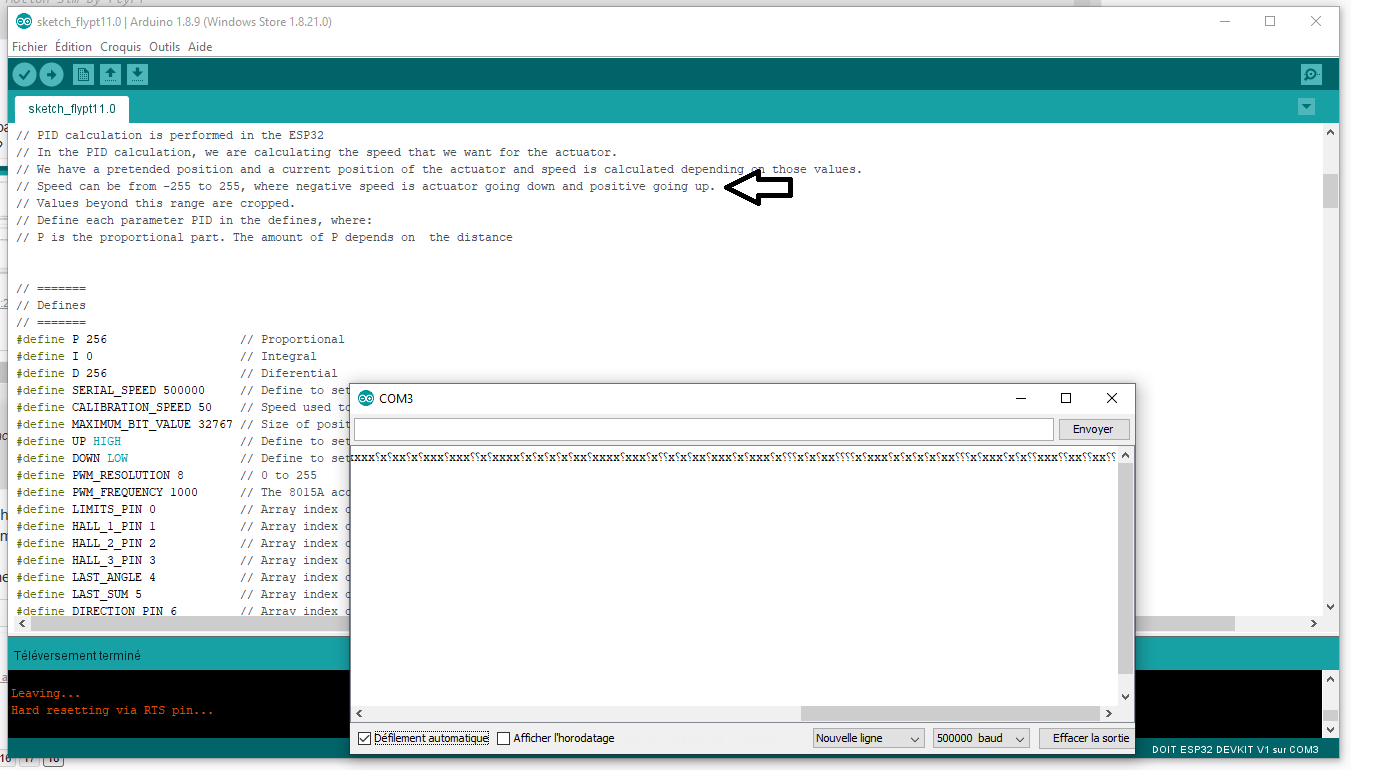Click the Envoyer button

tap(1093, 429)
